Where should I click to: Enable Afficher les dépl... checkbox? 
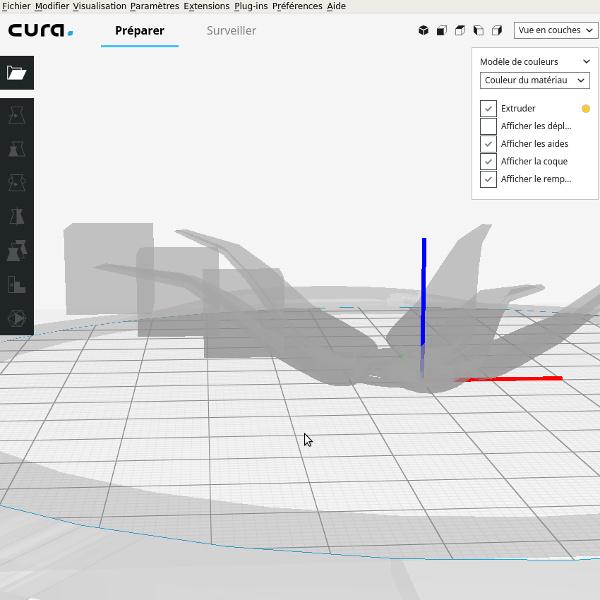(488, 126)
